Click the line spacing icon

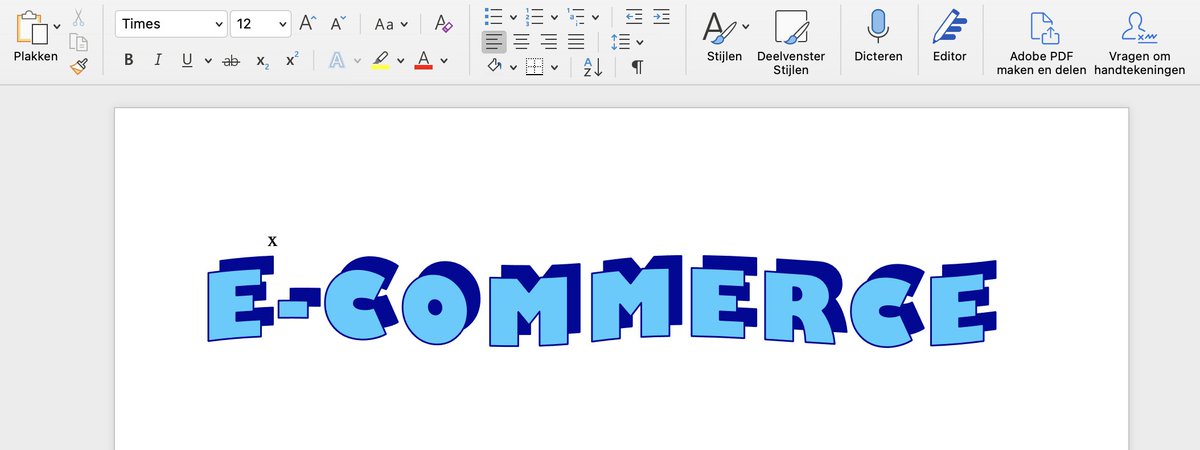[x=621, y=42]
